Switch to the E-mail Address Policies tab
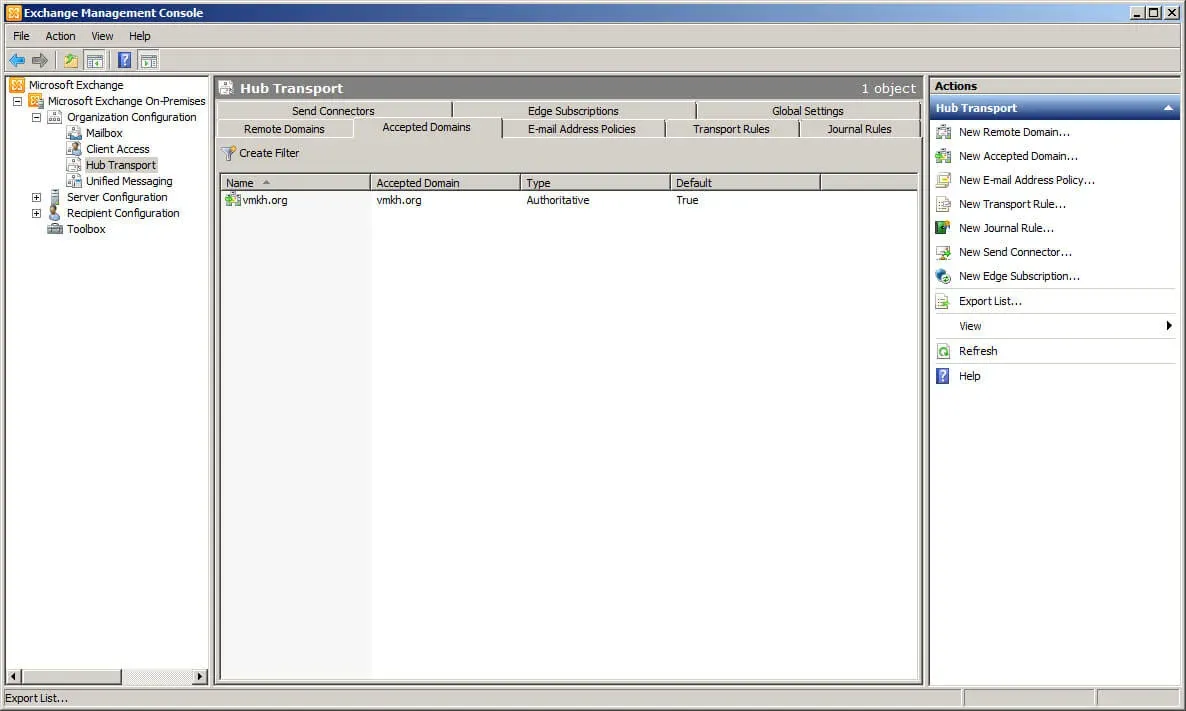The width and height of the screenshot is (1186, 711). [x=582, y=129]
